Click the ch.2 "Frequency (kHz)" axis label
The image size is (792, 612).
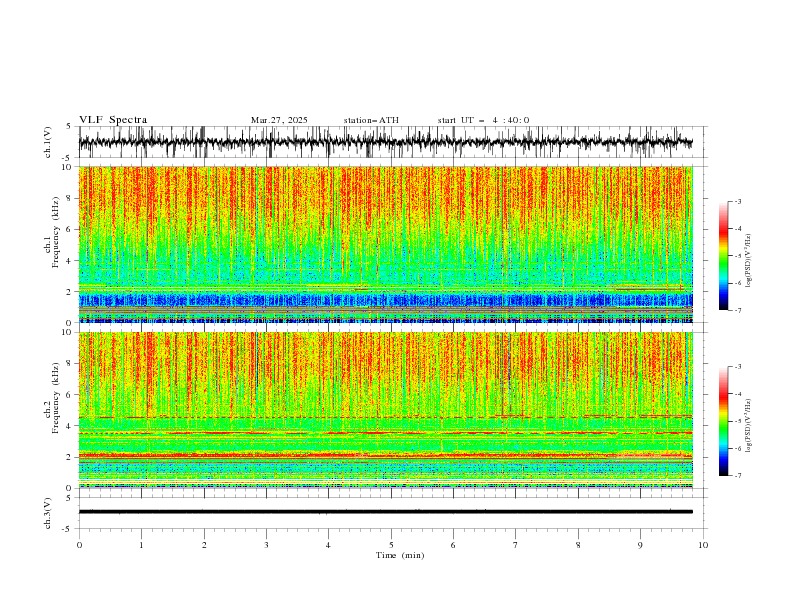pos(55,397)
